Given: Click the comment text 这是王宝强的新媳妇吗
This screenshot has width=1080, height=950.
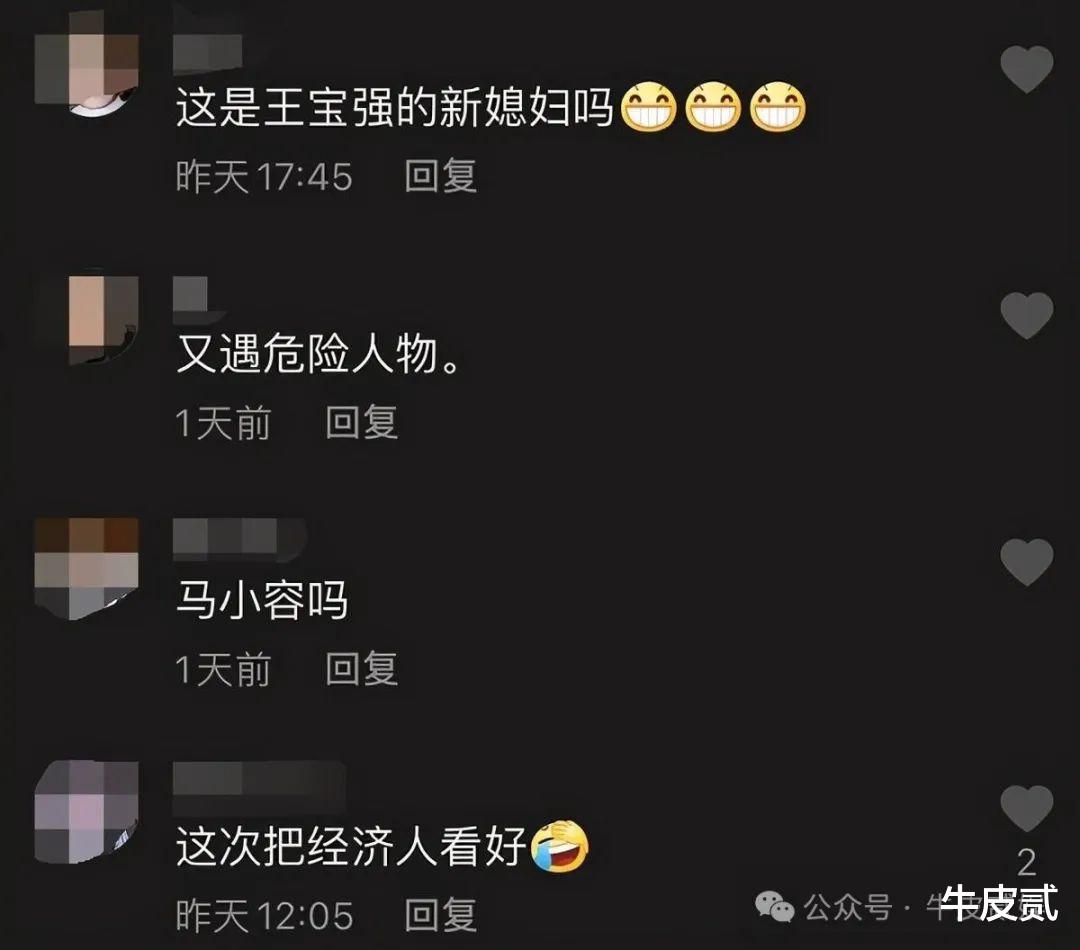Looking at the screenshot, I should [x=395, y=107].
